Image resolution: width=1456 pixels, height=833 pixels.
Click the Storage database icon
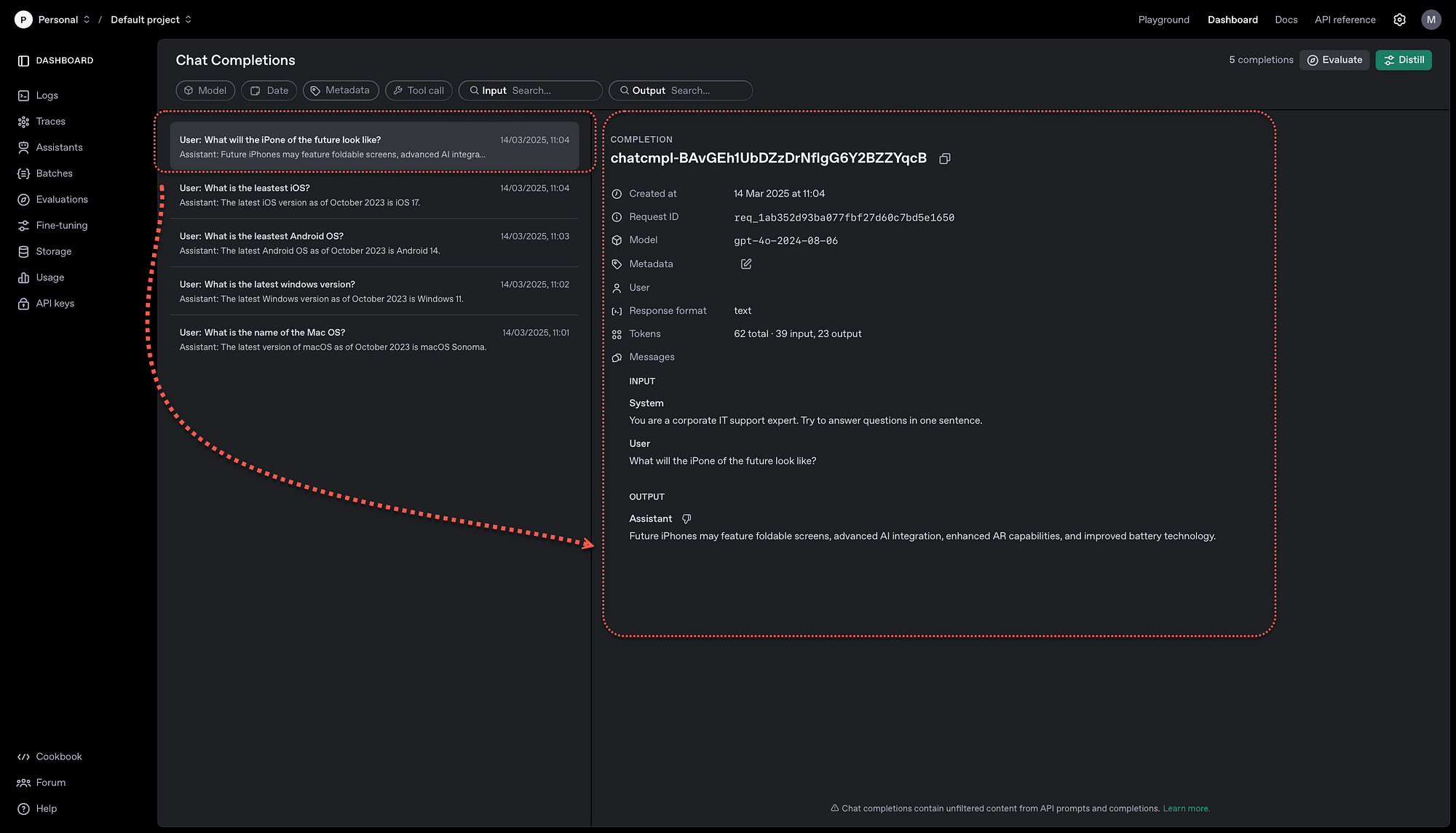23,252
